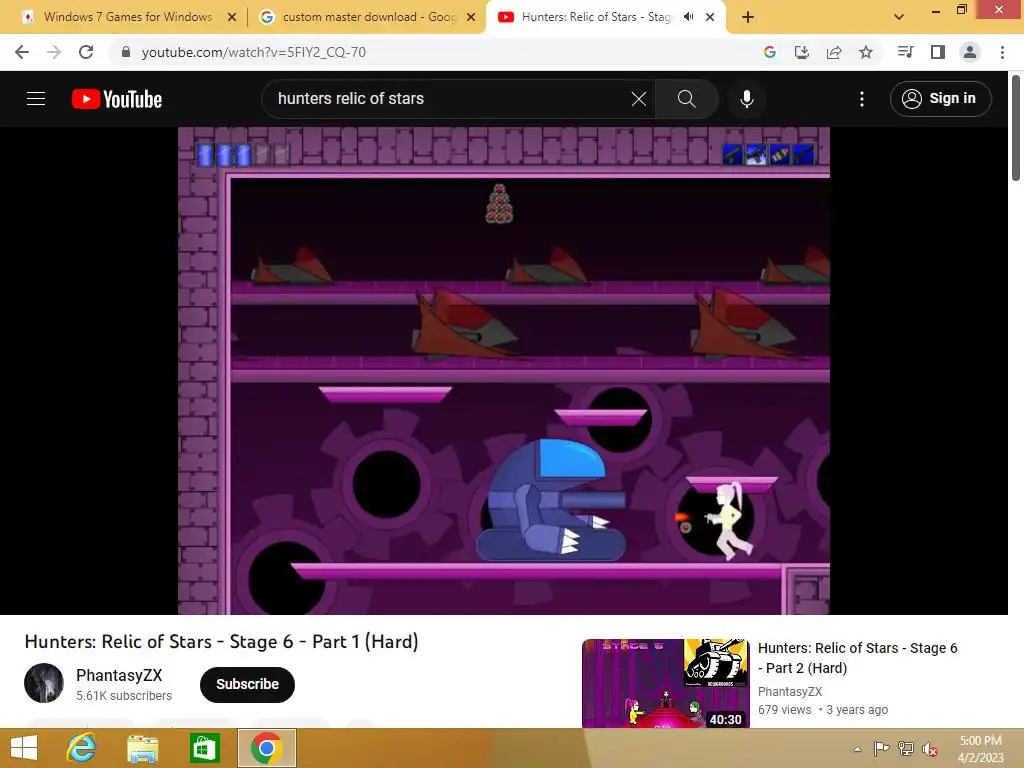Open PhantasyZX link under suggested video
Viewport: 1024px width, 768px height.
point(790,692)
